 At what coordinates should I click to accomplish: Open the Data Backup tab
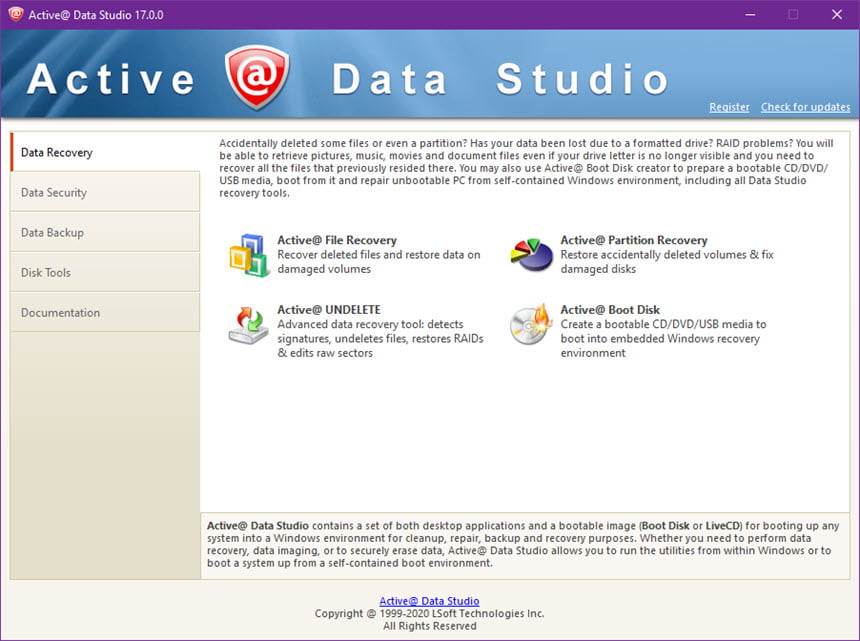pyautogui.click(x=105, y=232)
